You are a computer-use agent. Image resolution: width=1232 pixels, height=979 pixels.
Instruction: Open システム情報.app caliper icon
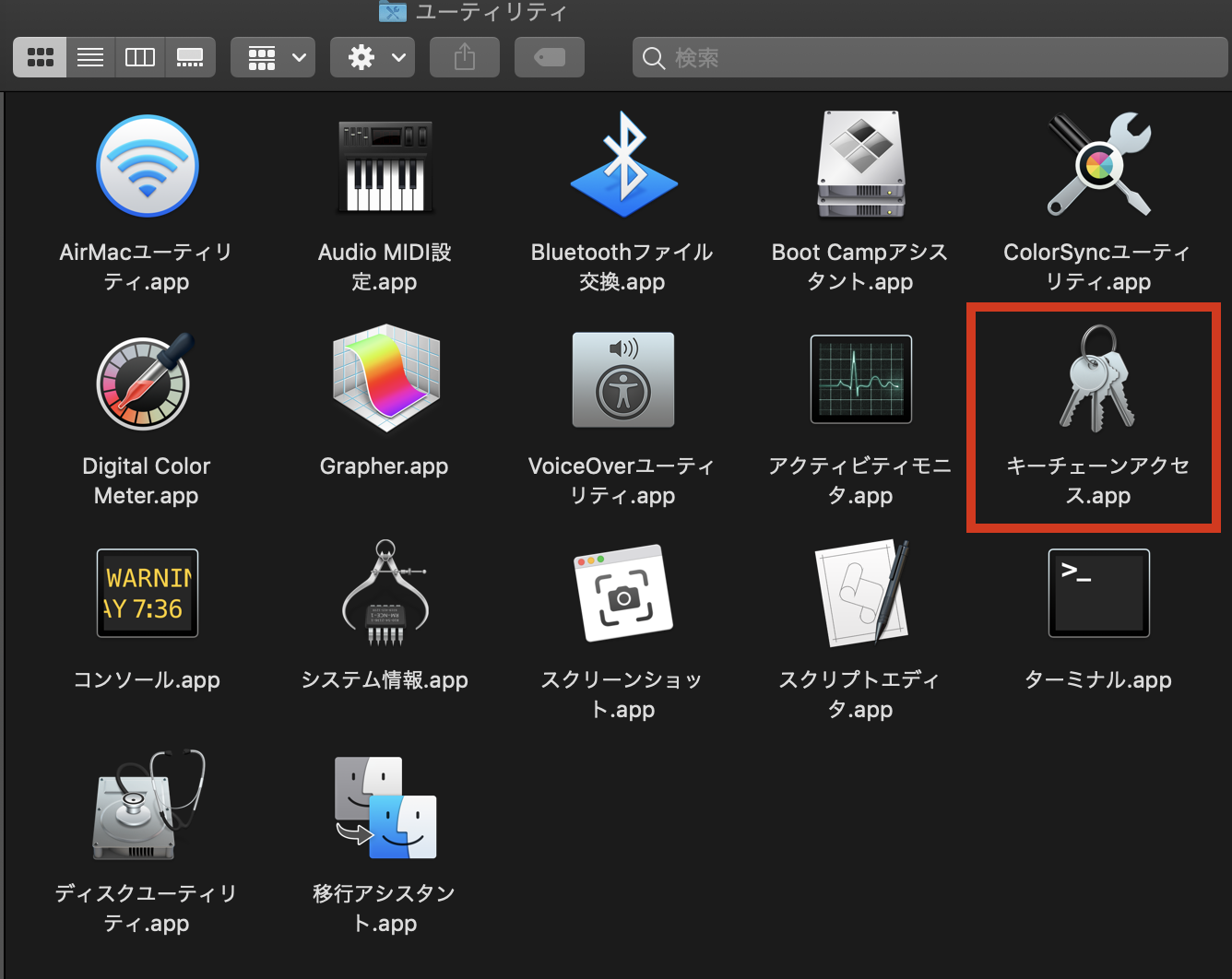click(385, 593)
